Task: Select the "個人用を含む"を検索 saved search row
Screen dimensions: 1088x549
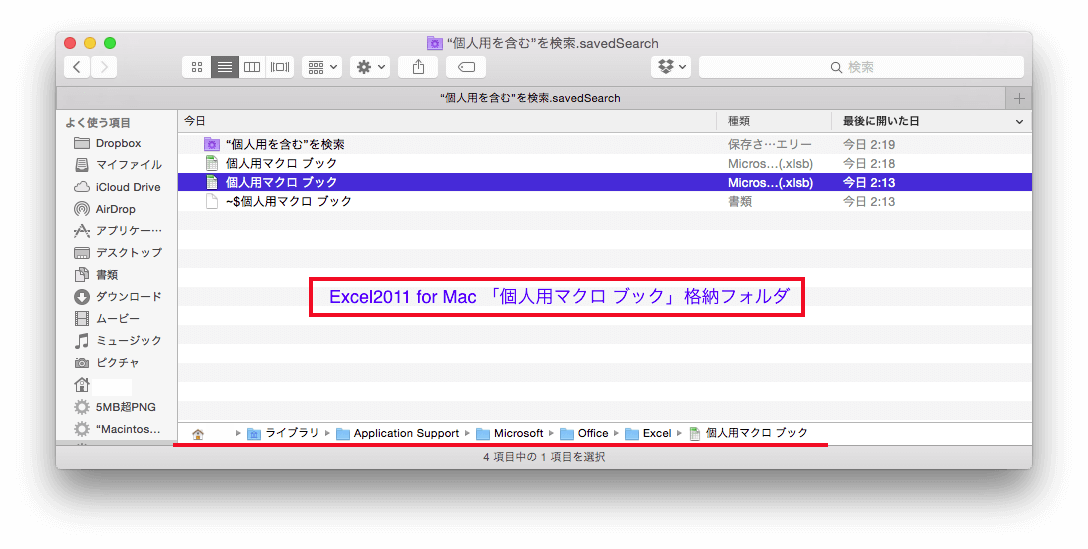Action: (x=604, y=144)
